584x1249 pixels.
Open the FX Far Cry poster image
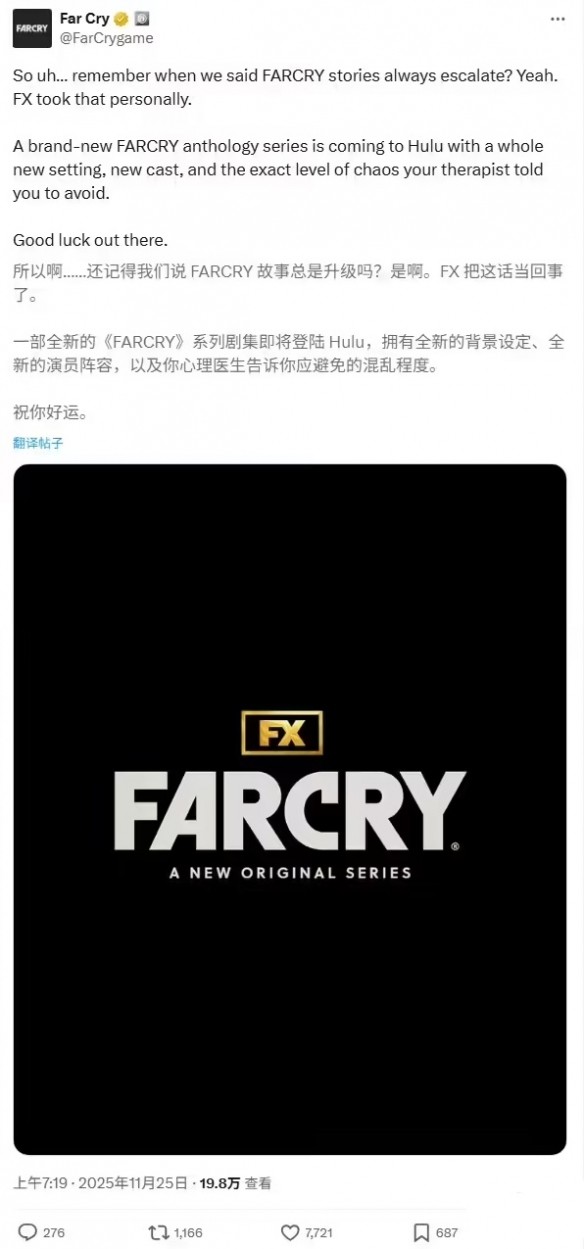(290, 809)
